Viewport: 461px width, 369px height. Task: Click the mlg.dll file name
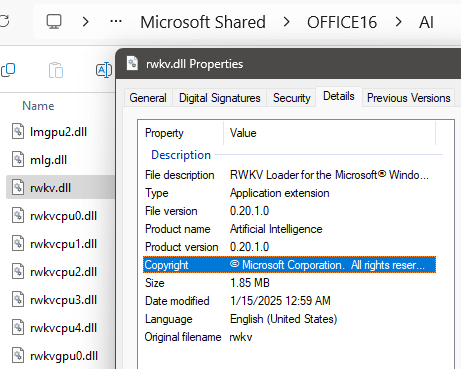48,160
